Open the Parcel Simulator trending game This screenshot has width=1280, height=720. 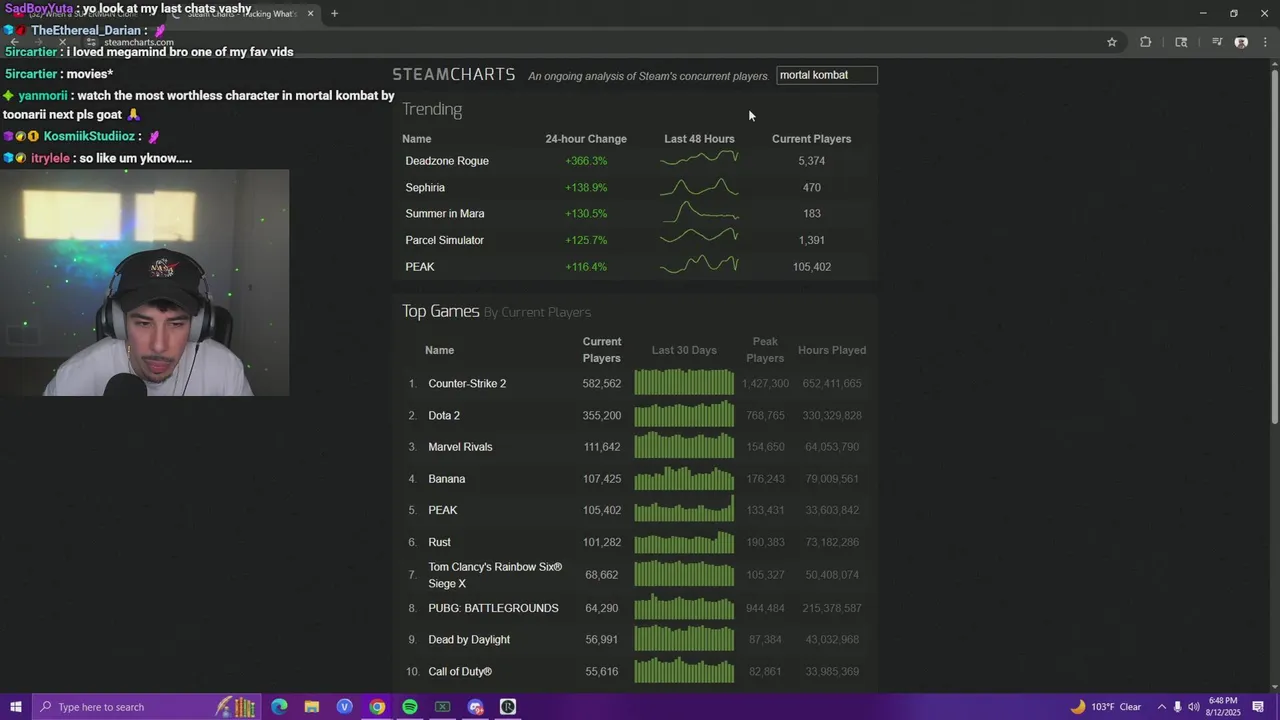(444, 240)
